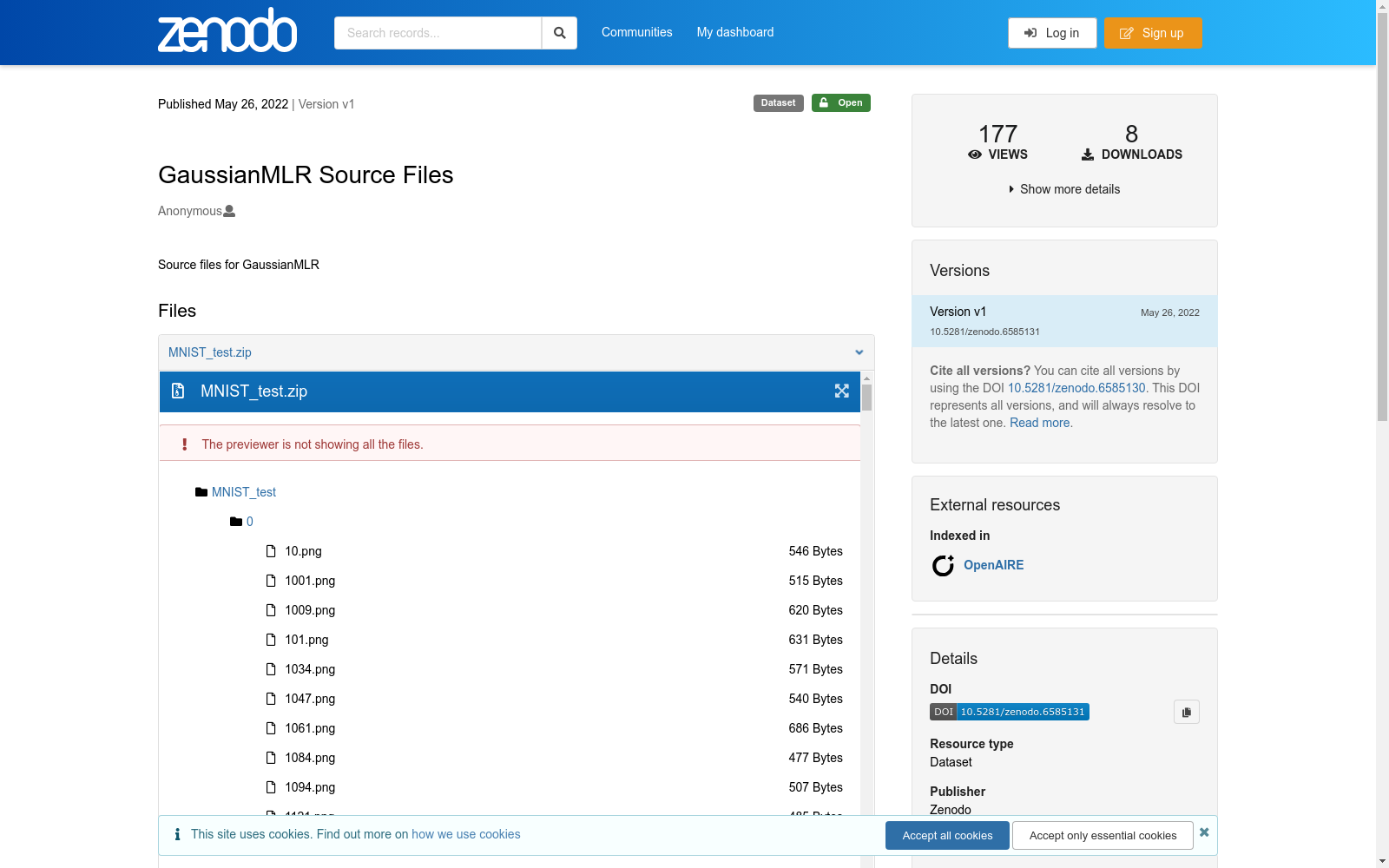The height and width of the screenshot is (868, 1389).
Task: Select file 1094.png
Action: 310,787
